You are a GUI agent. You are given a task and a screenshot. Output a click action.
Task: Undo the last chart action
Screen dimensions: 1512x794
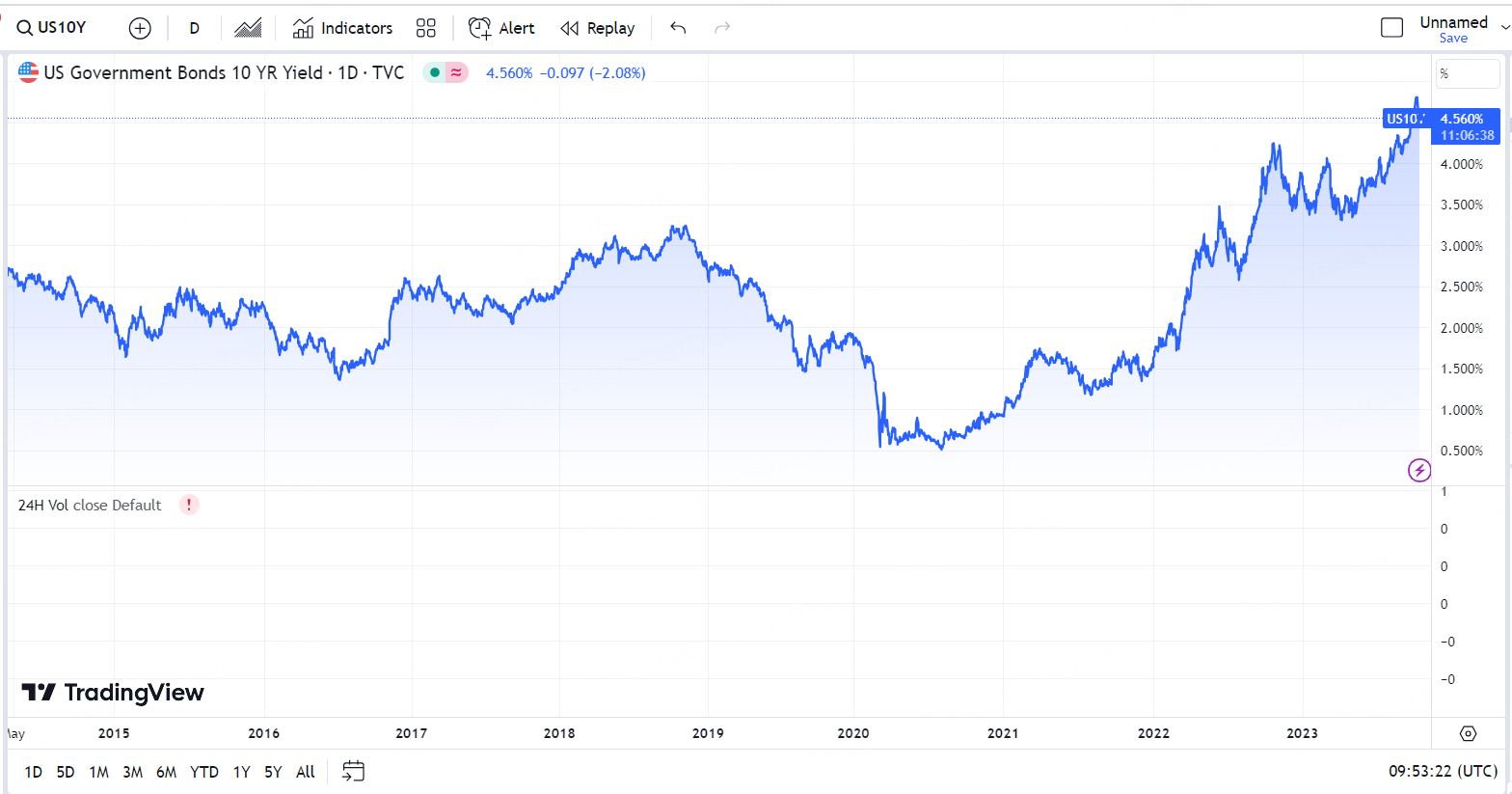(678, 28)
